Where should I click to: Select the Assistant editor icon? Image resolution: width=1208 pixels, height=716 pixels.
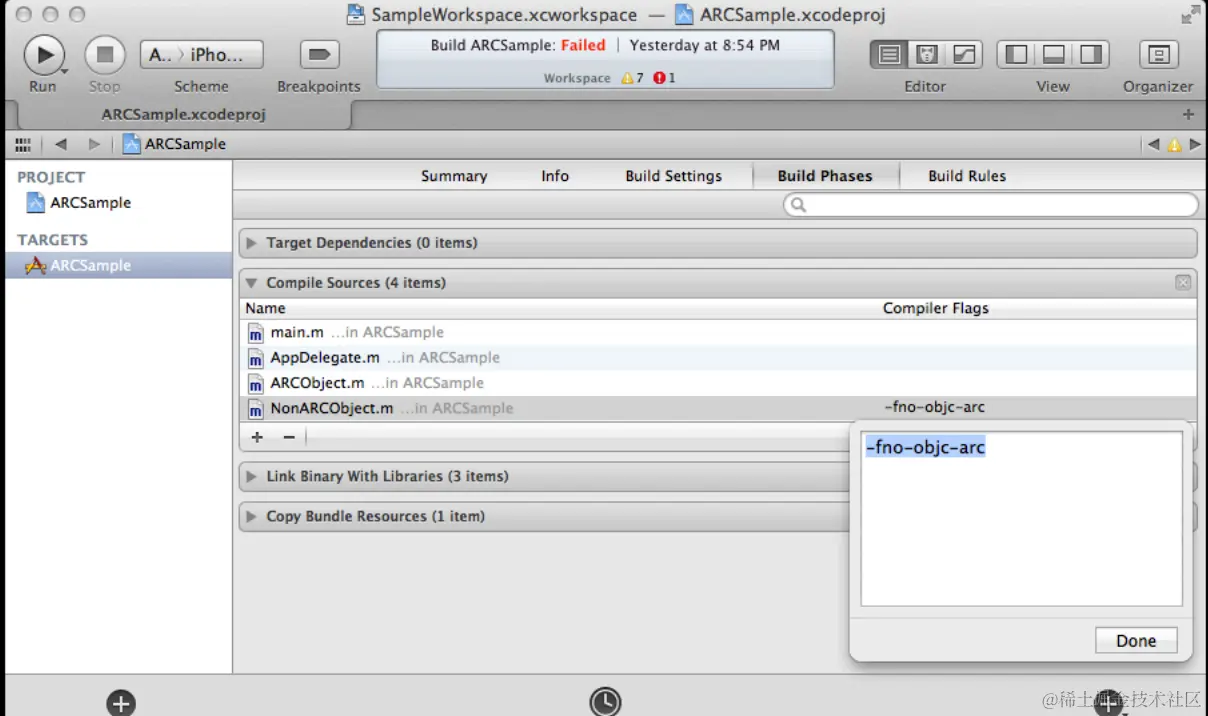[926, 55]
